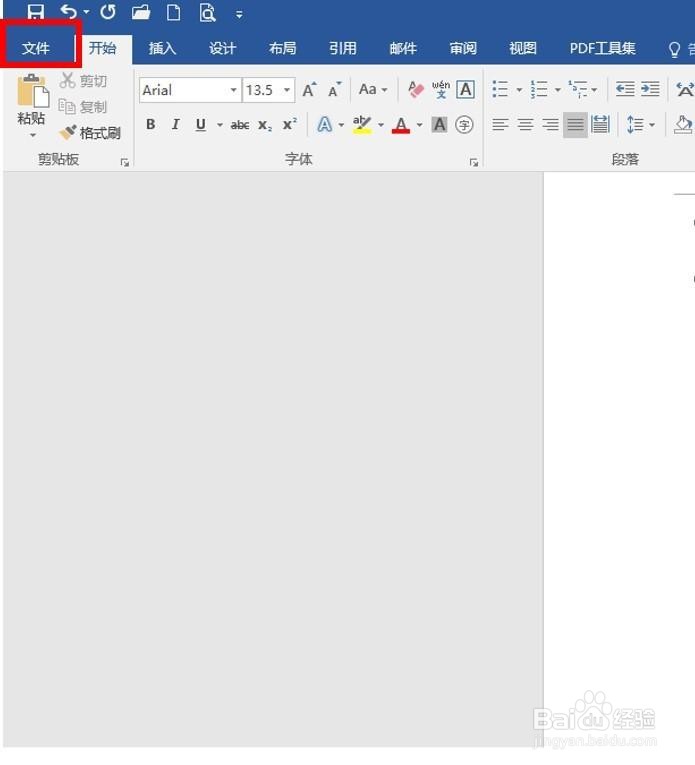Toggle justify alignment
This screenshot has height=765, width=695.
tap(575, 125)
